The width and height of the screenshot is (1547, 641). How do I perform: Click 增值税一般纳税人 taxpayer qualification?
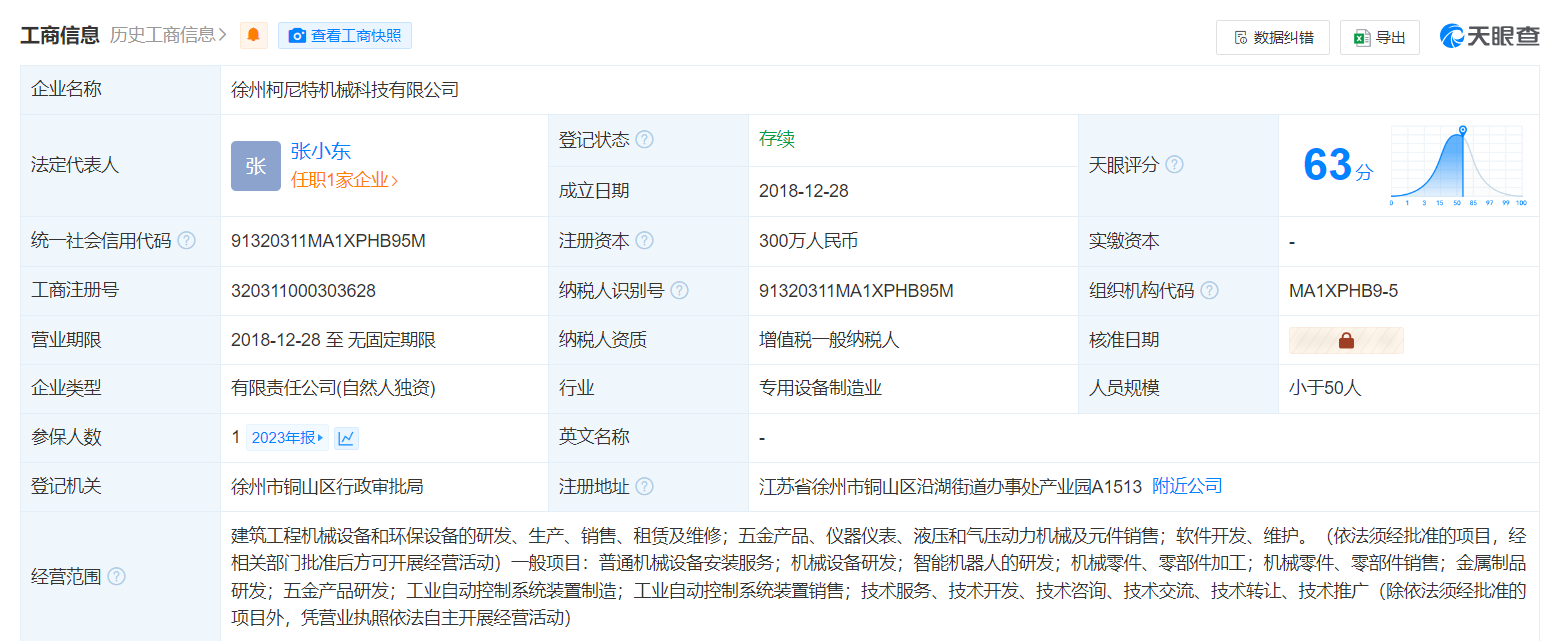pyautogui.click(x=829, y=340)
